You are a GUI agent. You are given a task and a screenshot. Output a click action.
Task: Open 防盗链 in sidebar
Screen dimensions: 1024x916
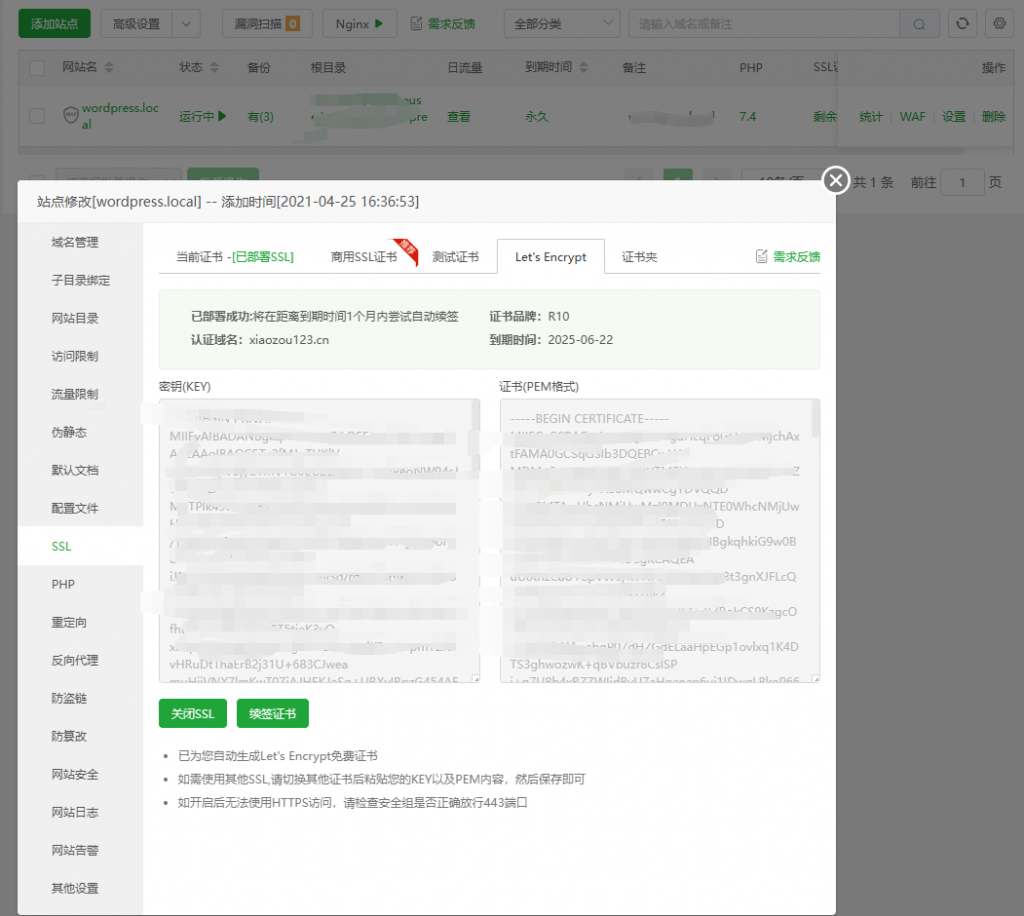[x=69, y=698]
